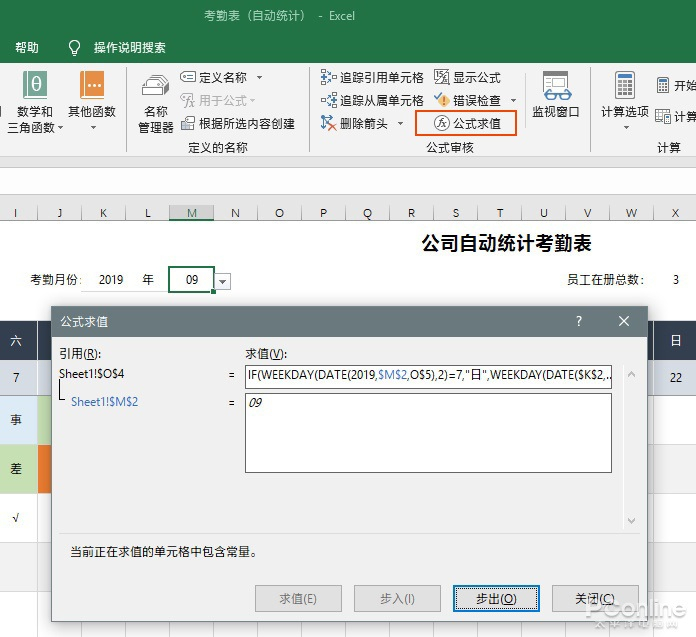Screen dimensions: 696x637
Task: Select column S header
Action: [455, 213]
